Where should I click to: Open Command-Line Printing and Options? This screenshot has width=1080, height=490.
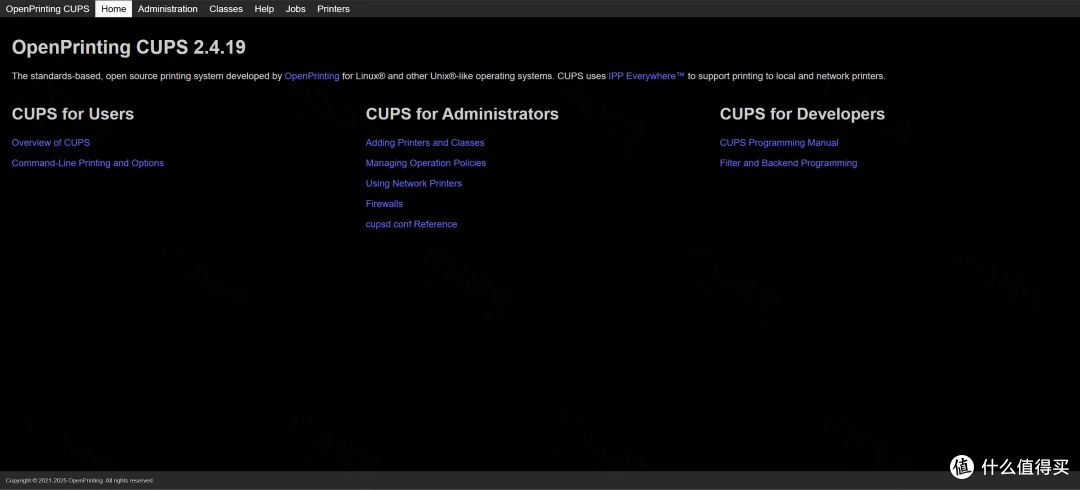87,163
